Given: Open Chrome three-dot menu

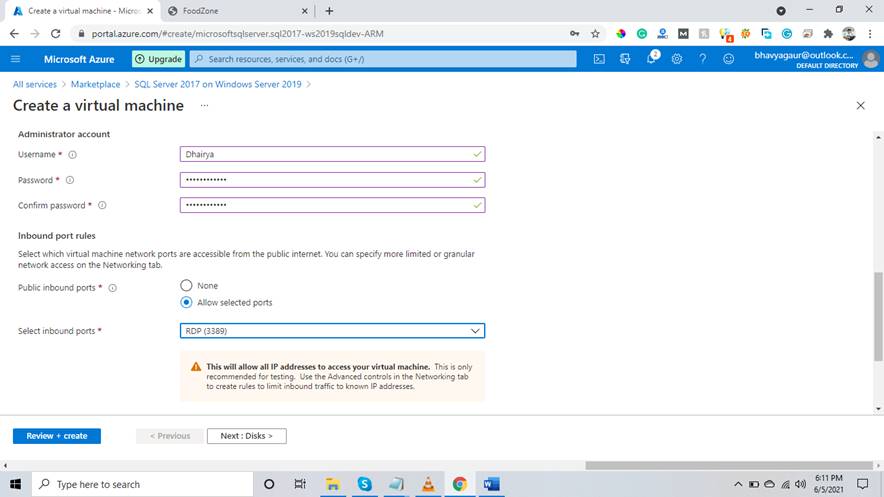Looking at the screenshot, I should (870, 34).
